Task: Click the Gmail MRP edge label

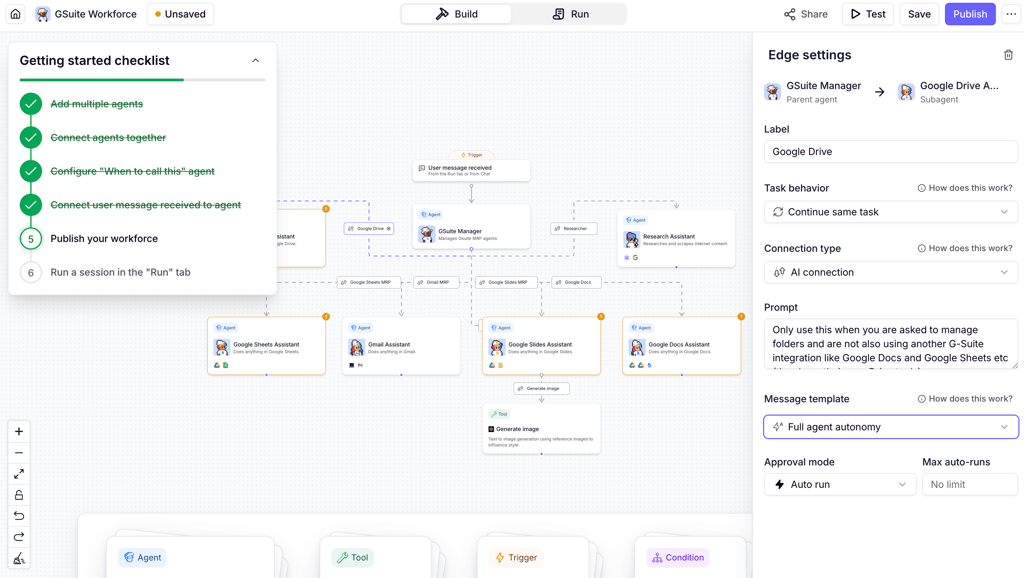Action: [437, 282]
